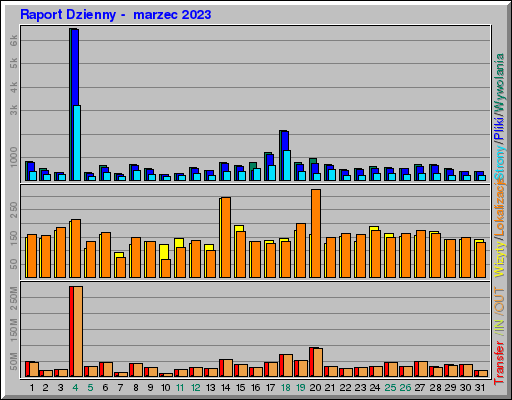Click the 'Strony' legend label

[499, 163]
